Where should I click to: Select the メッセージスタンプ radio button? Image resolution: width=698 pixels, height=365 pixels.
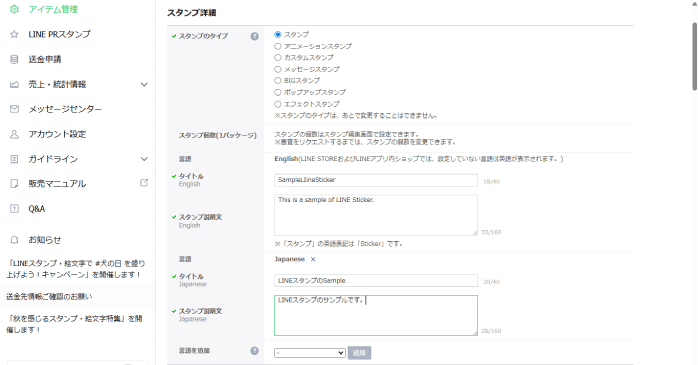tap(278, 69)
